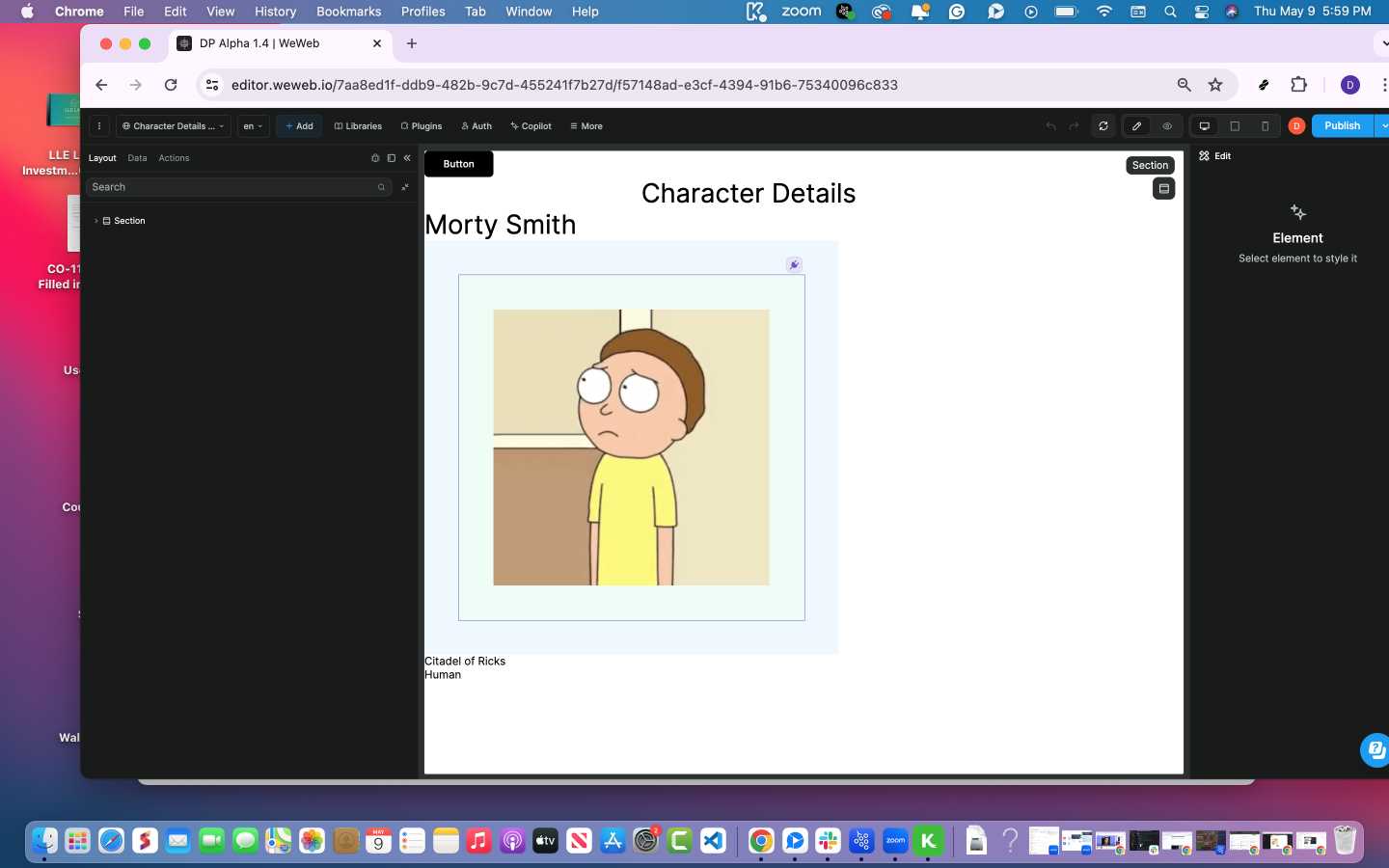This screenshot has height=868, width=1389.
Task: Click the dock panel icon in left panel
Action: click(x=391, y=158)
